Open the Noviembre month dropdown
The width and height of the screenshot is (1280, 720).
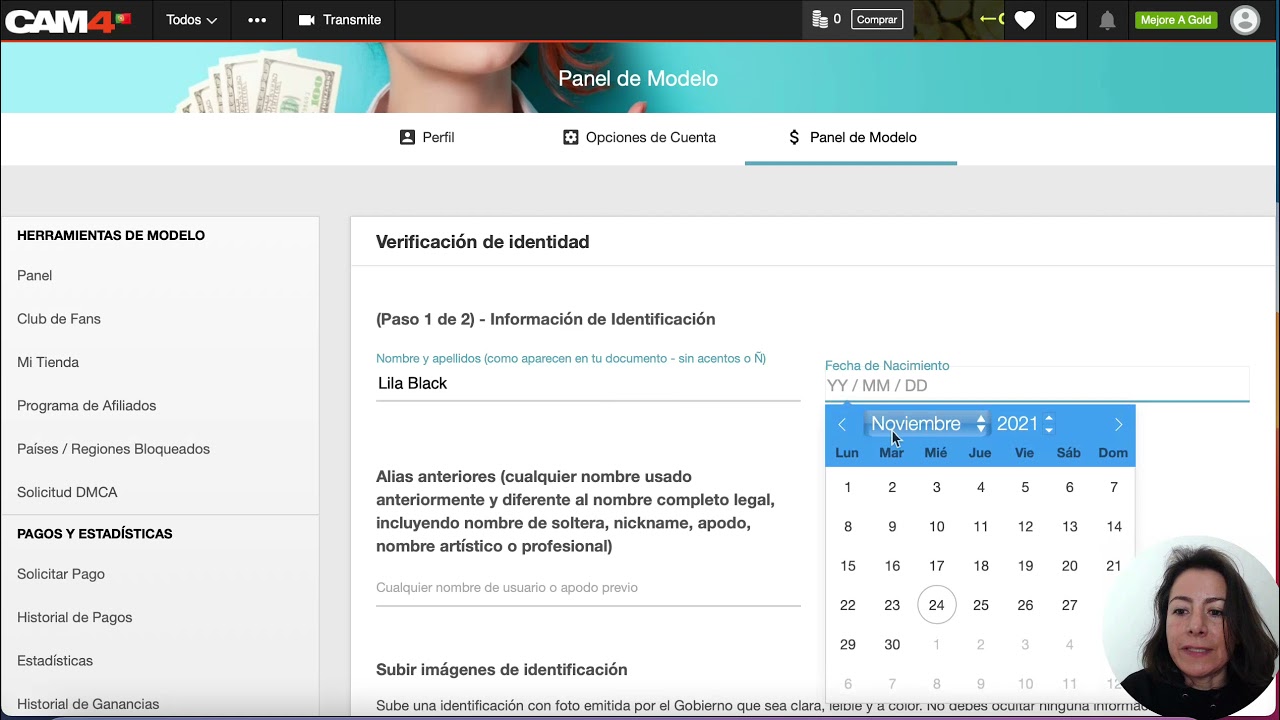(927, 424)
